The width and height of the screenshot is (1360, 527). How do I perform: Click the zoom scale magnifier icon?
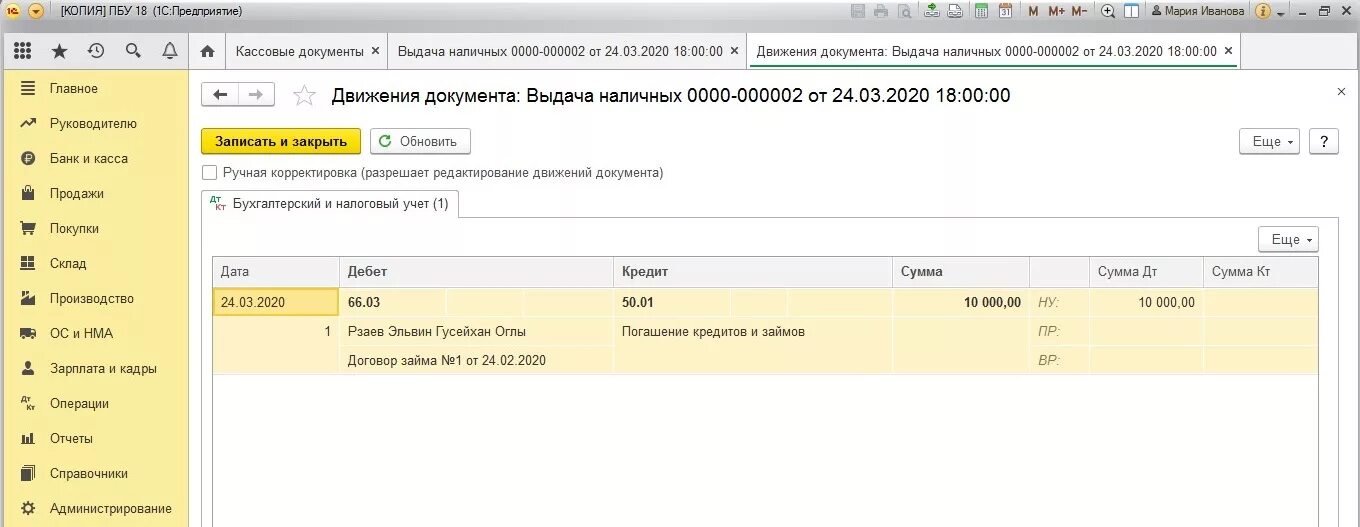[x=1108, y=11]
